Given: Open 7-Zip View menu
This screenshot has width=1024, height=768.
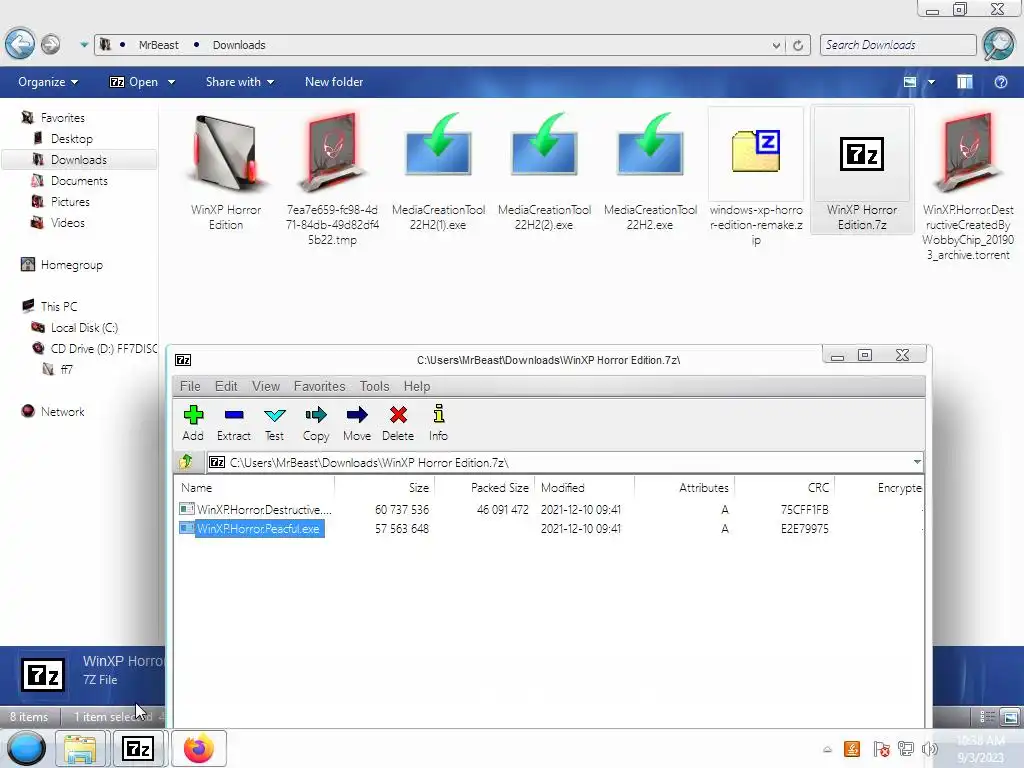Looking at the screenshot, I should pos(266,386).
